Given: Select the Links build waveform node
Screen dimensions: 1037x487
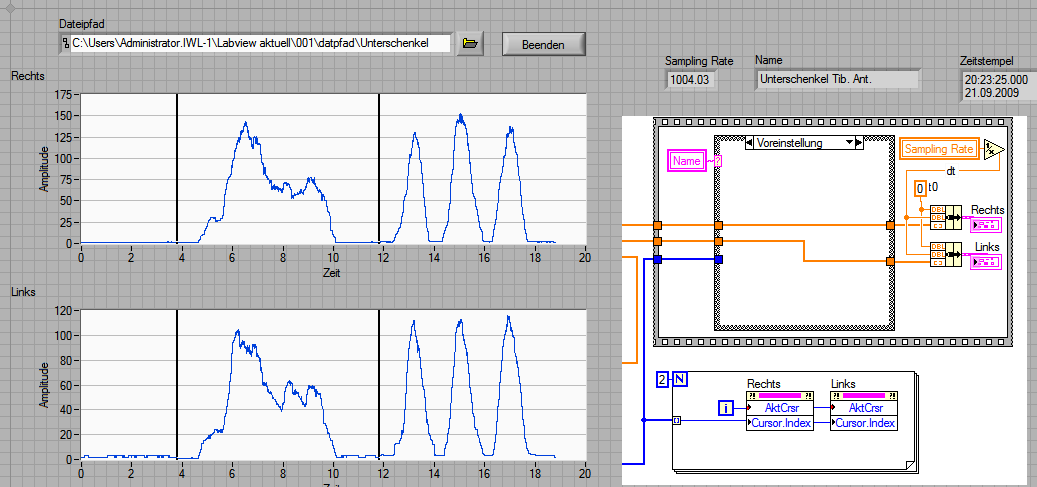Looking at the screenshot, I should click(946, 255).
